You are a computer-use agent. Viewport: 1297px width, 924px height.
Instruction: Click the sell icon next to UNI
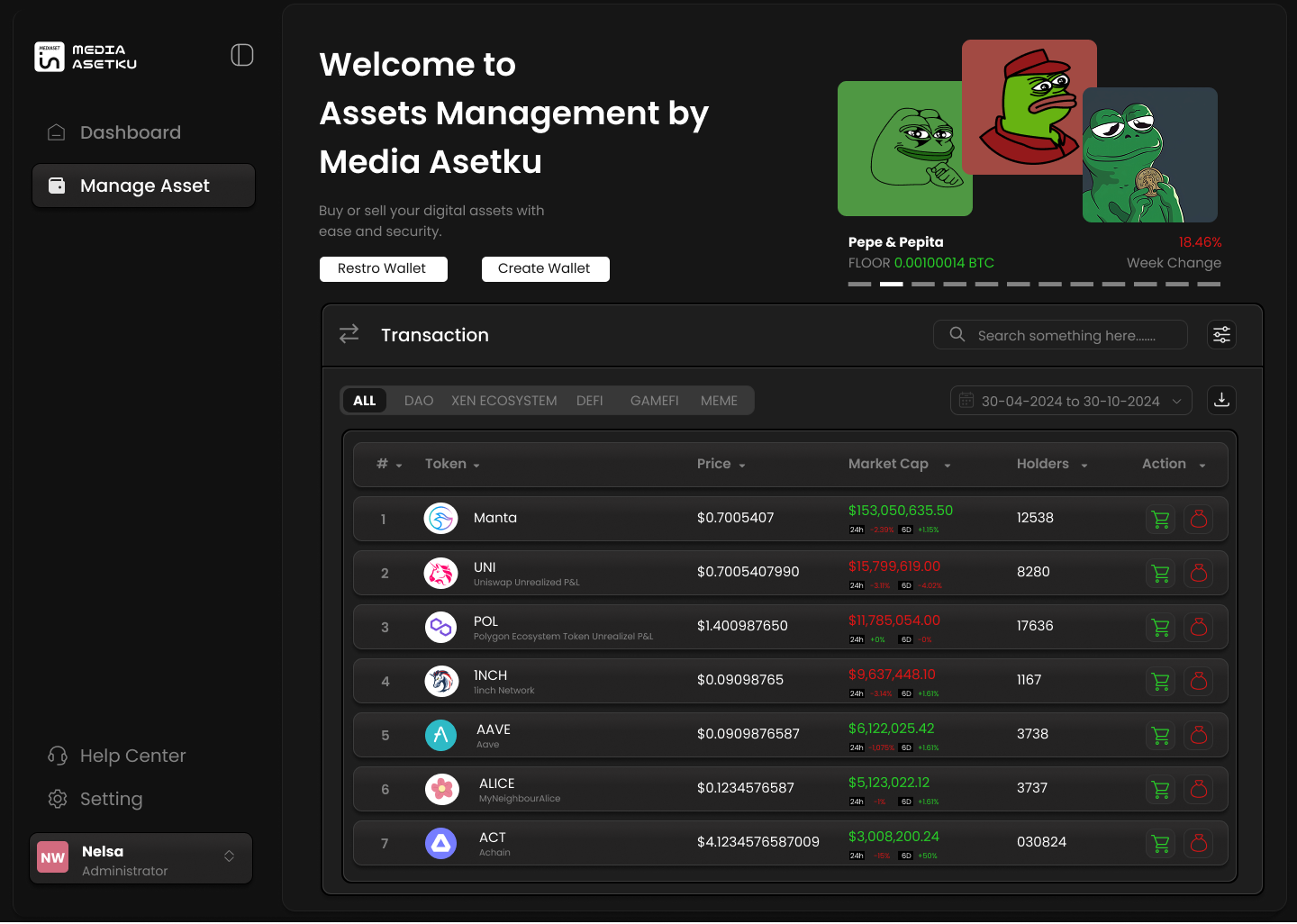(x=1199, y=573)
